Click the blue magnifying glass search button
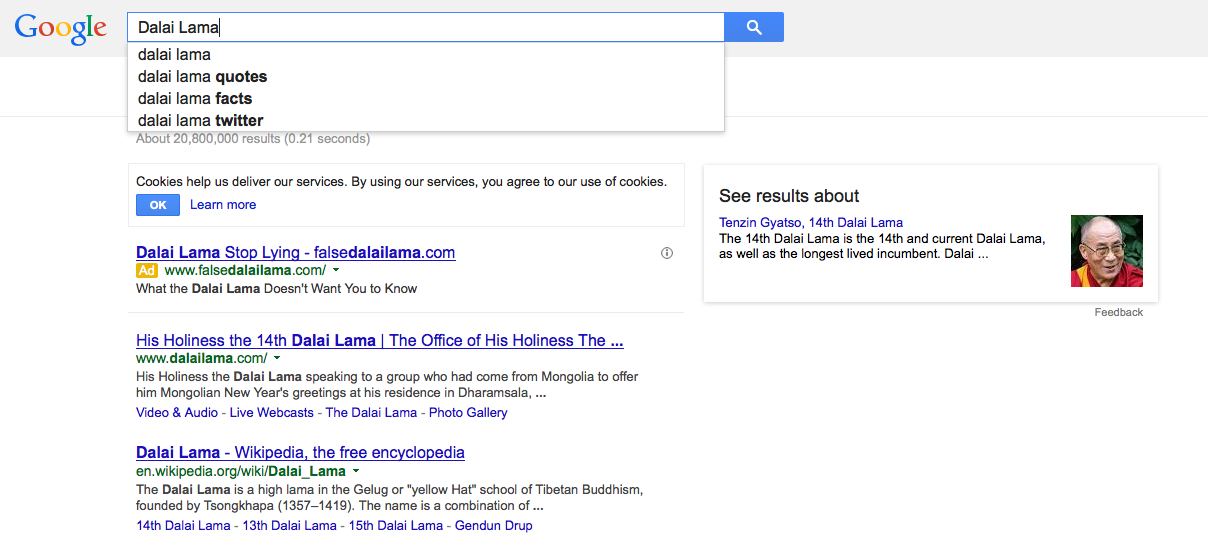Screen dimensions: 1208x545 (x=754, y=27)
